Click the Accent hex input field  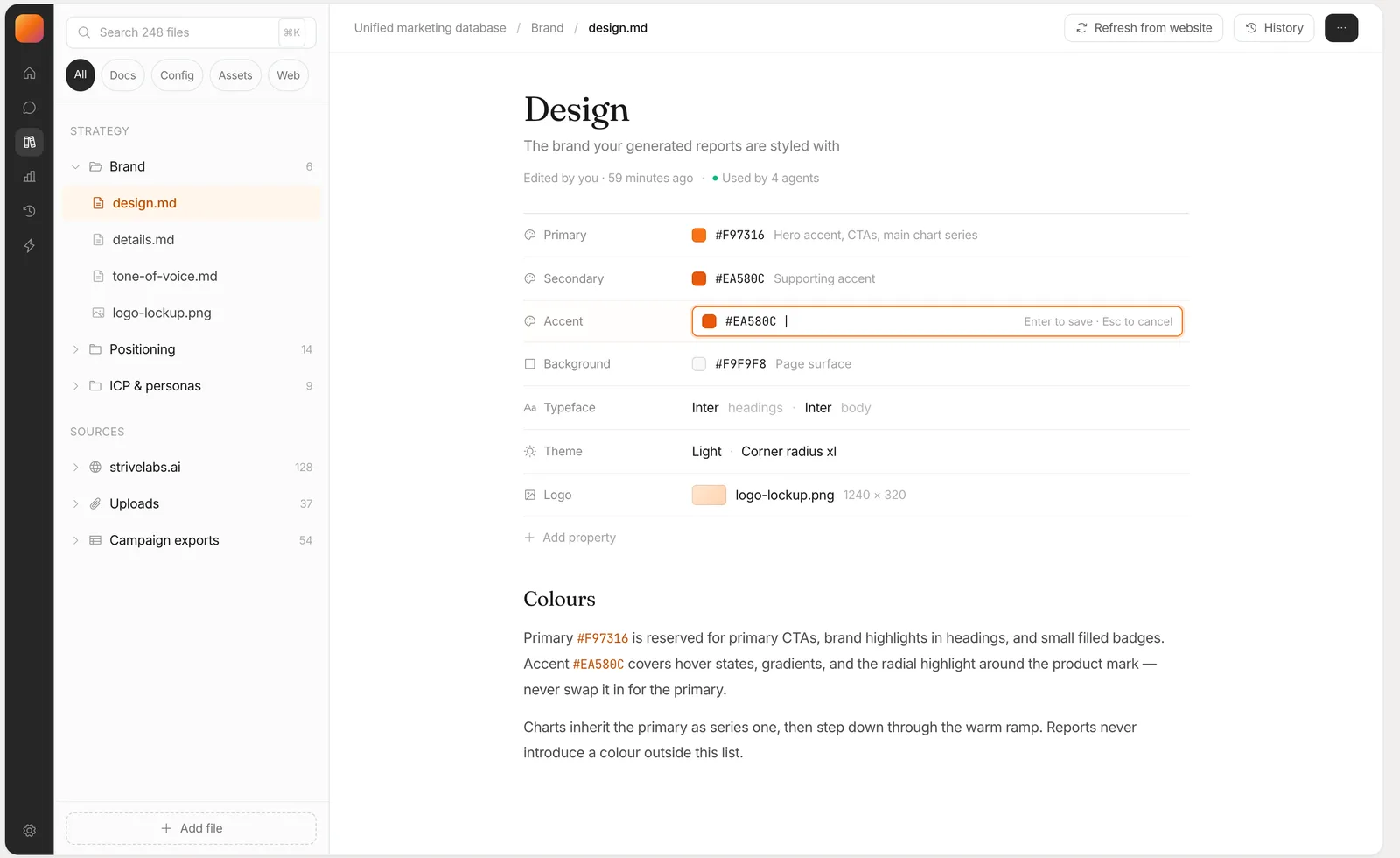click(936, 321)
